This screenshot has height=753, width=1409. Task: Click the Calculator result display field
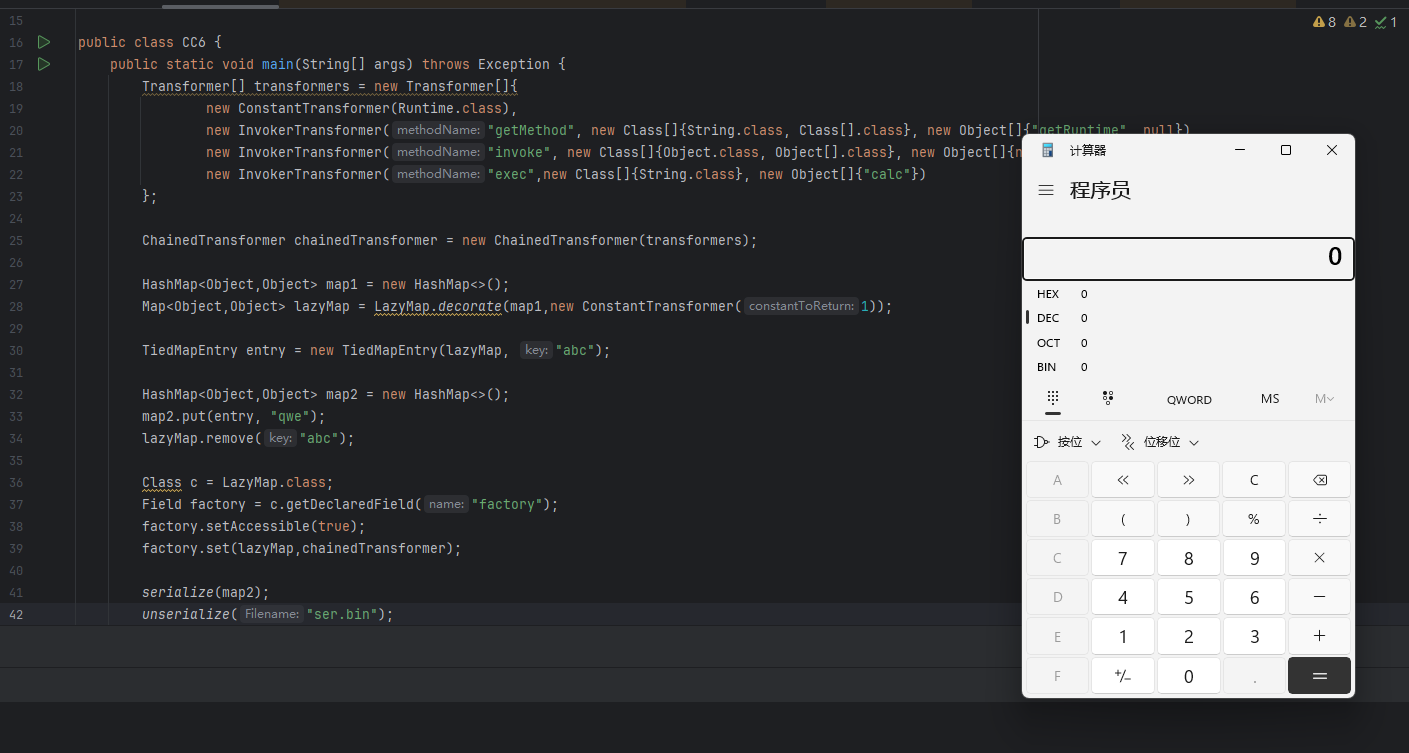[x=1188, y=258]
